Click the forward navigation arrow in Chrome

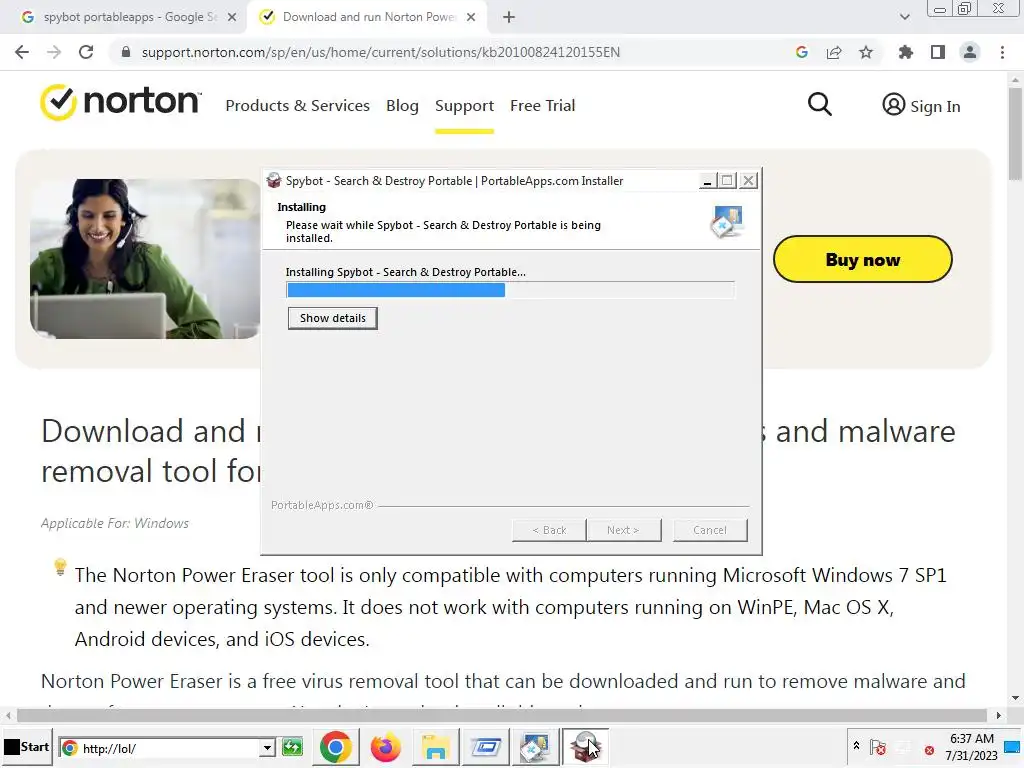pos(54,52)
